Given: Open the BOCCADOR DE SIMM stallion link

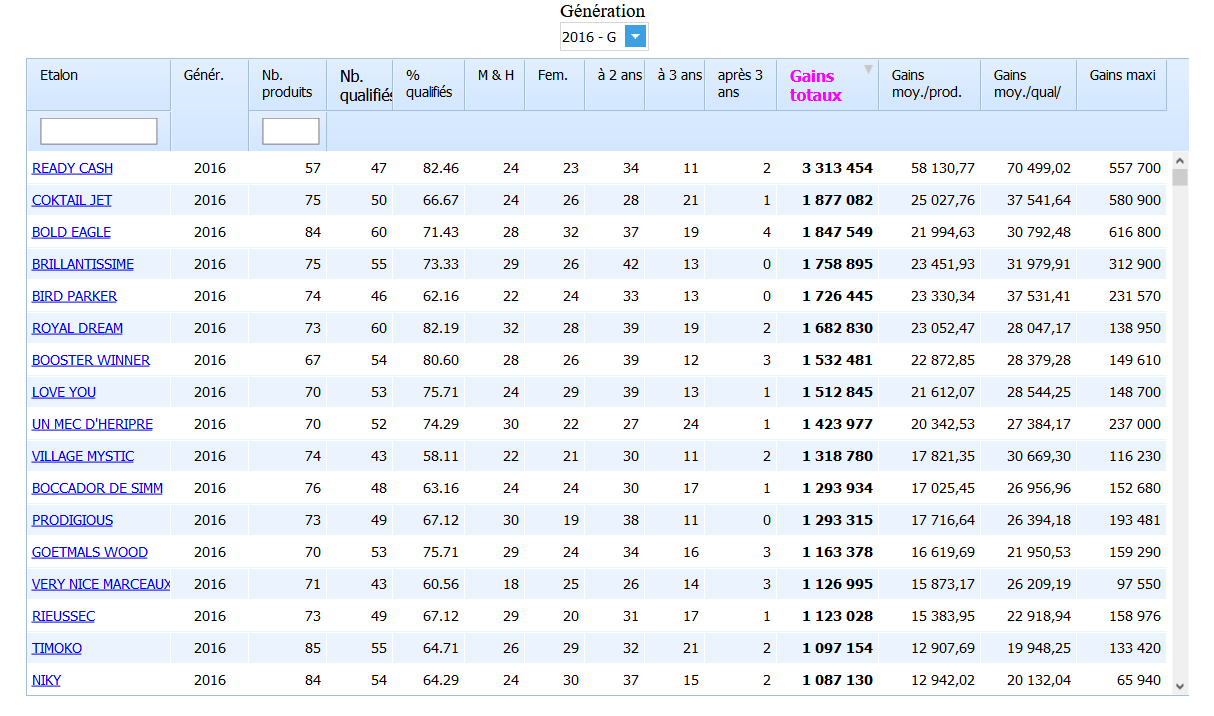Looking at the screenshot, I should click(x=97, y=488).
